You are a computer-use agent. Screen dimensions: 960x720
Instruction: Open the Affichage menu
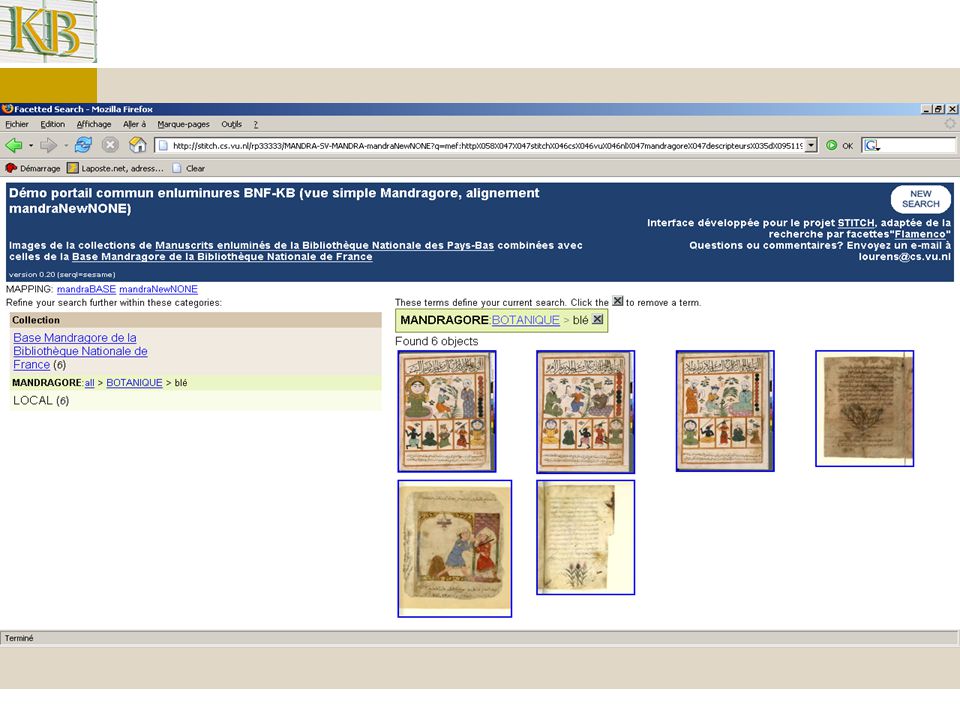click(x=94, y=124)
